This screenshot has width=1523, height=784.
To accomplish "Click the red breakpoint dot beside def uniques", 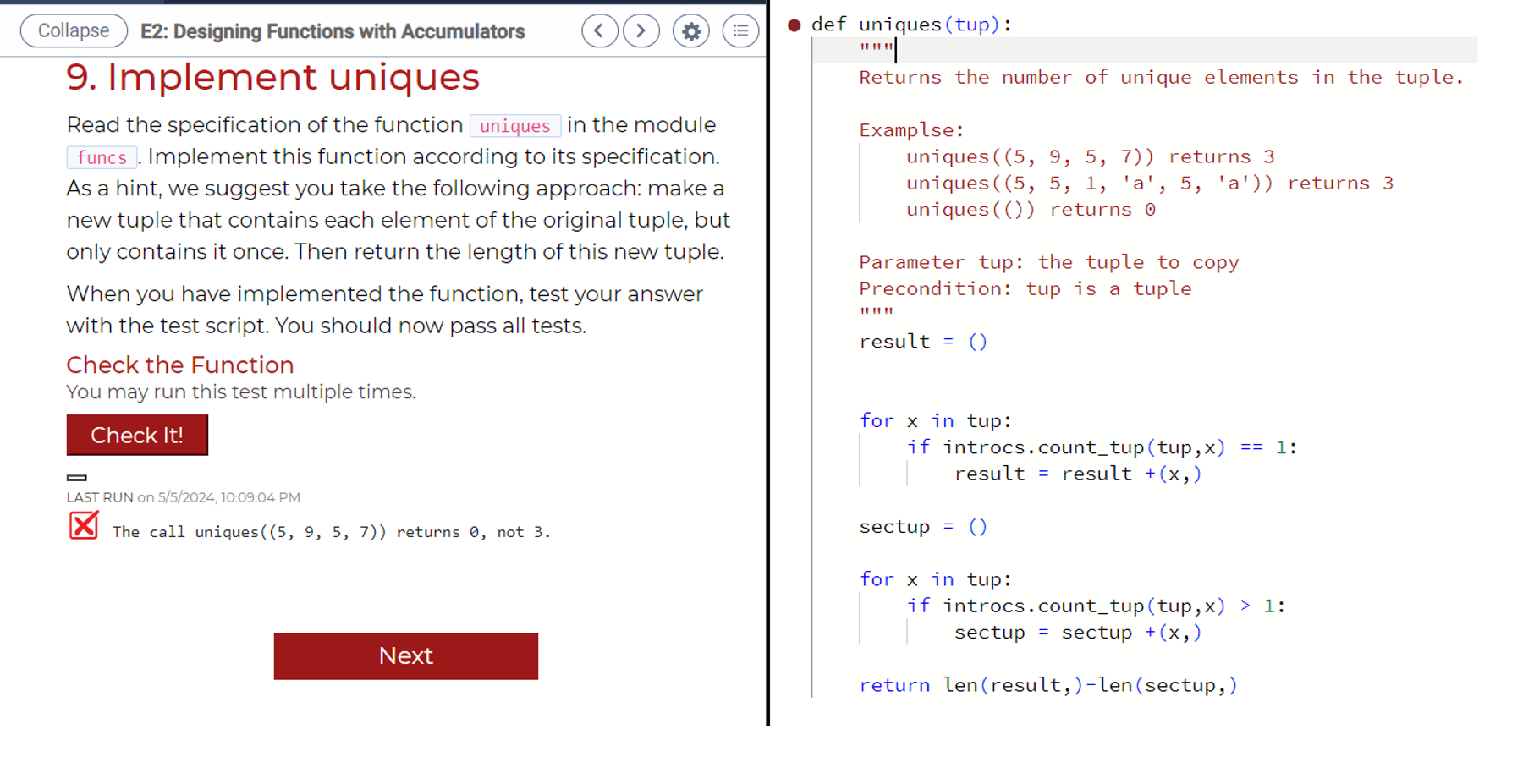I will (794, 25).
